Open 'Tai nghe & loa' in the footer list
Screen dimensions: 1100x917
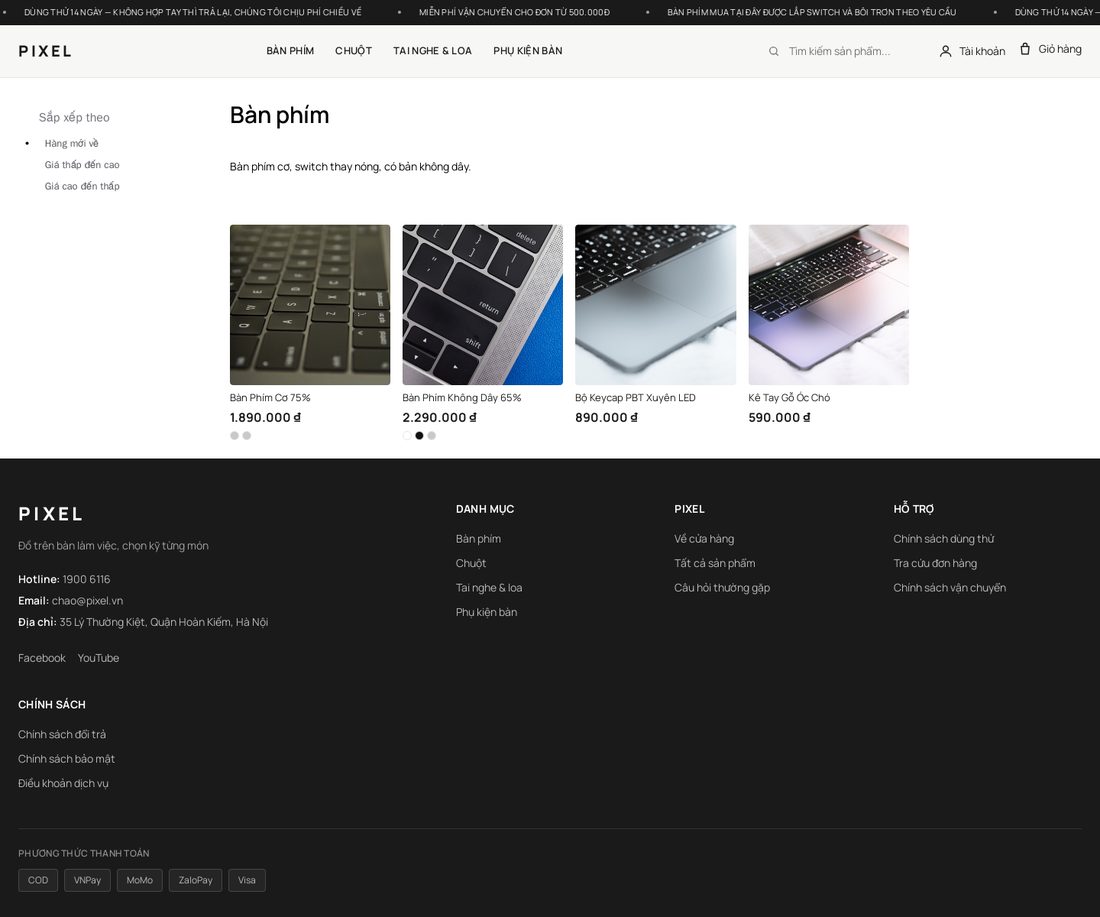(489, 588)
